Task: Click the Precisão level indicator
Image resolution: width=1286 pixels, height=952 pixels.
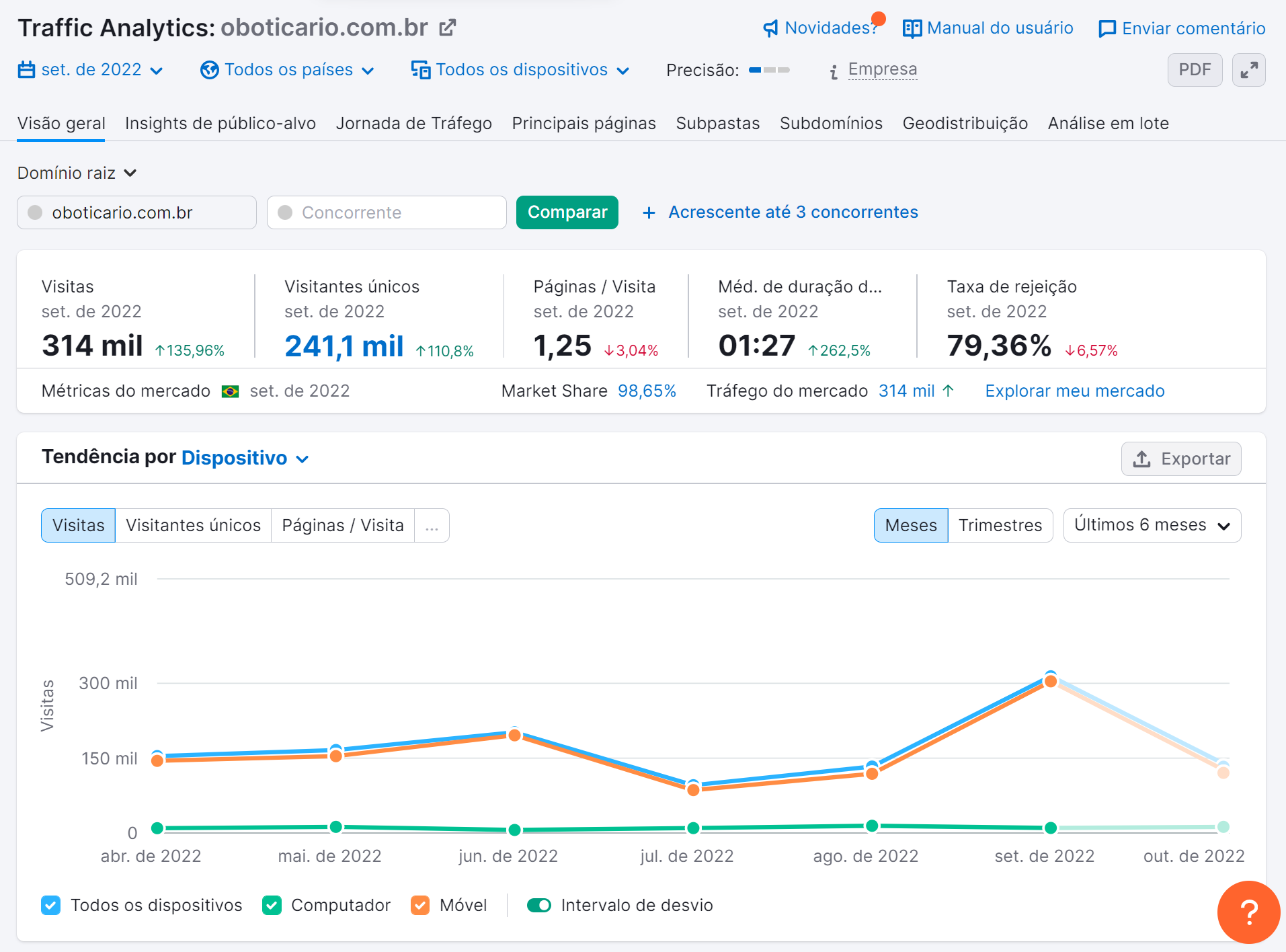Action: tap(768, 69)
